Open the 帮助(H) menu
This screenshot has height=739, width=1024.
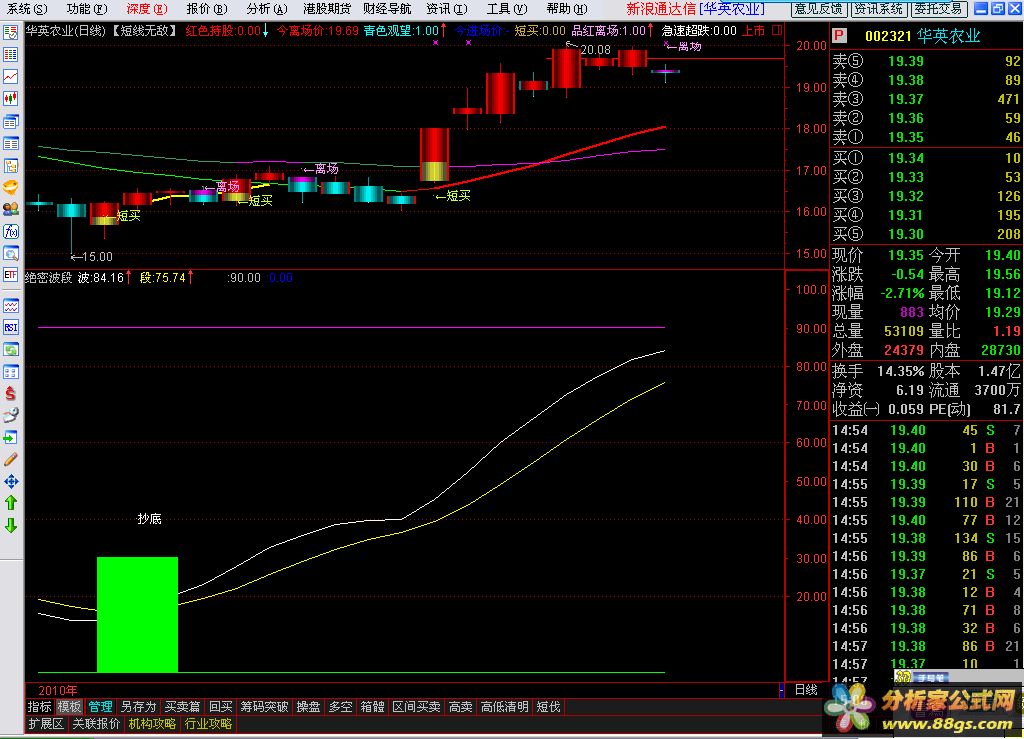[567, 8]
